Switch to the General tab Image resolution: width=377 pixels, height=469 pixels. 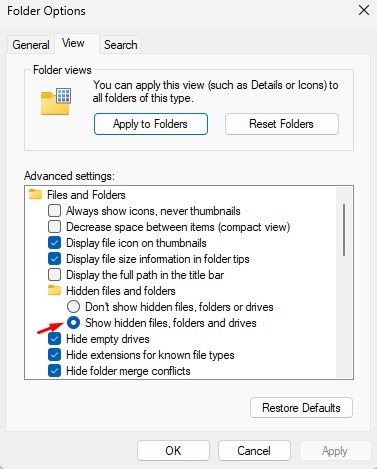31,45
